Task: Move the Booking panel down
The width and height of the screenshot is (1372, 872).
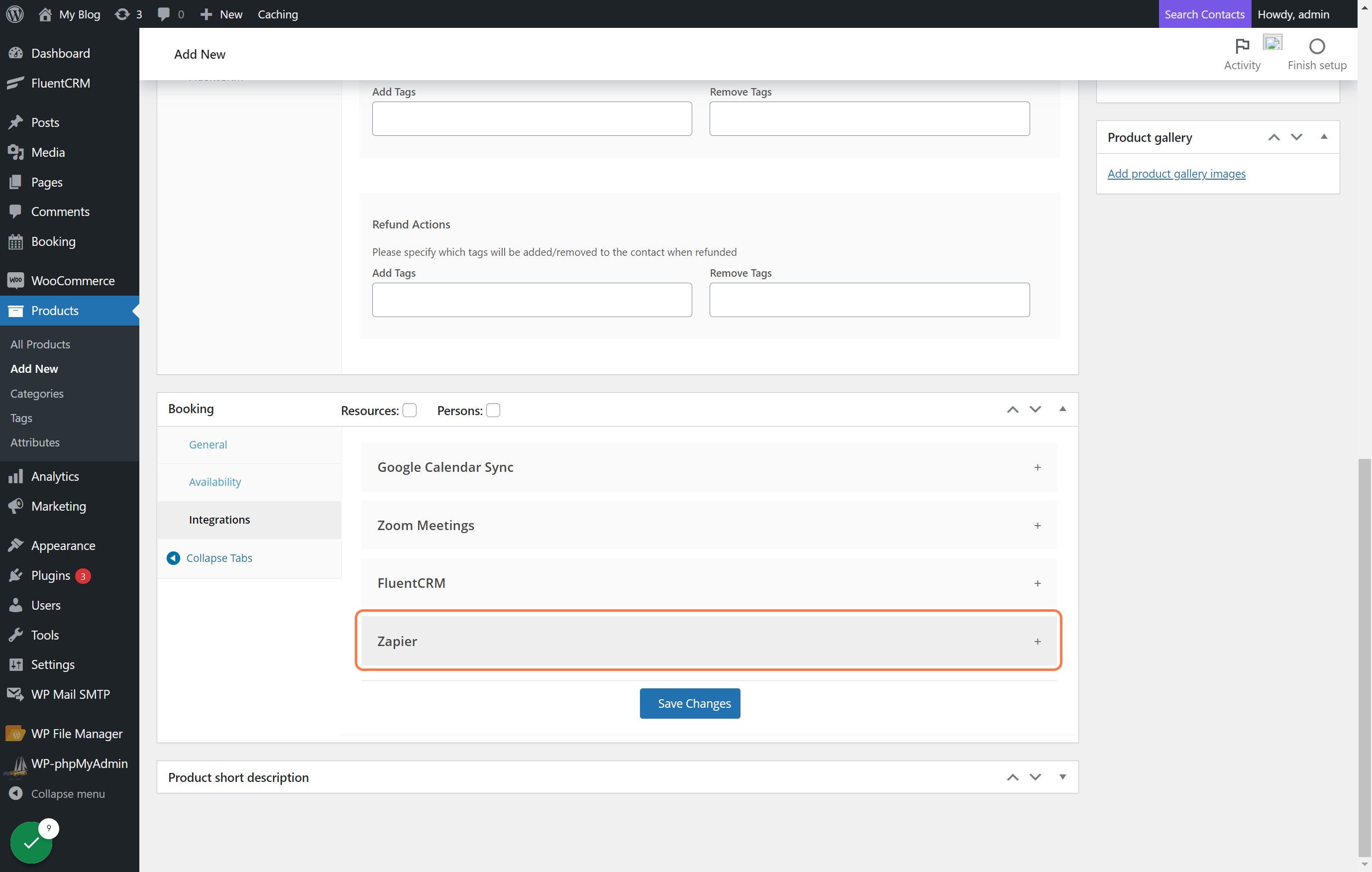Action: (1035, 409)
